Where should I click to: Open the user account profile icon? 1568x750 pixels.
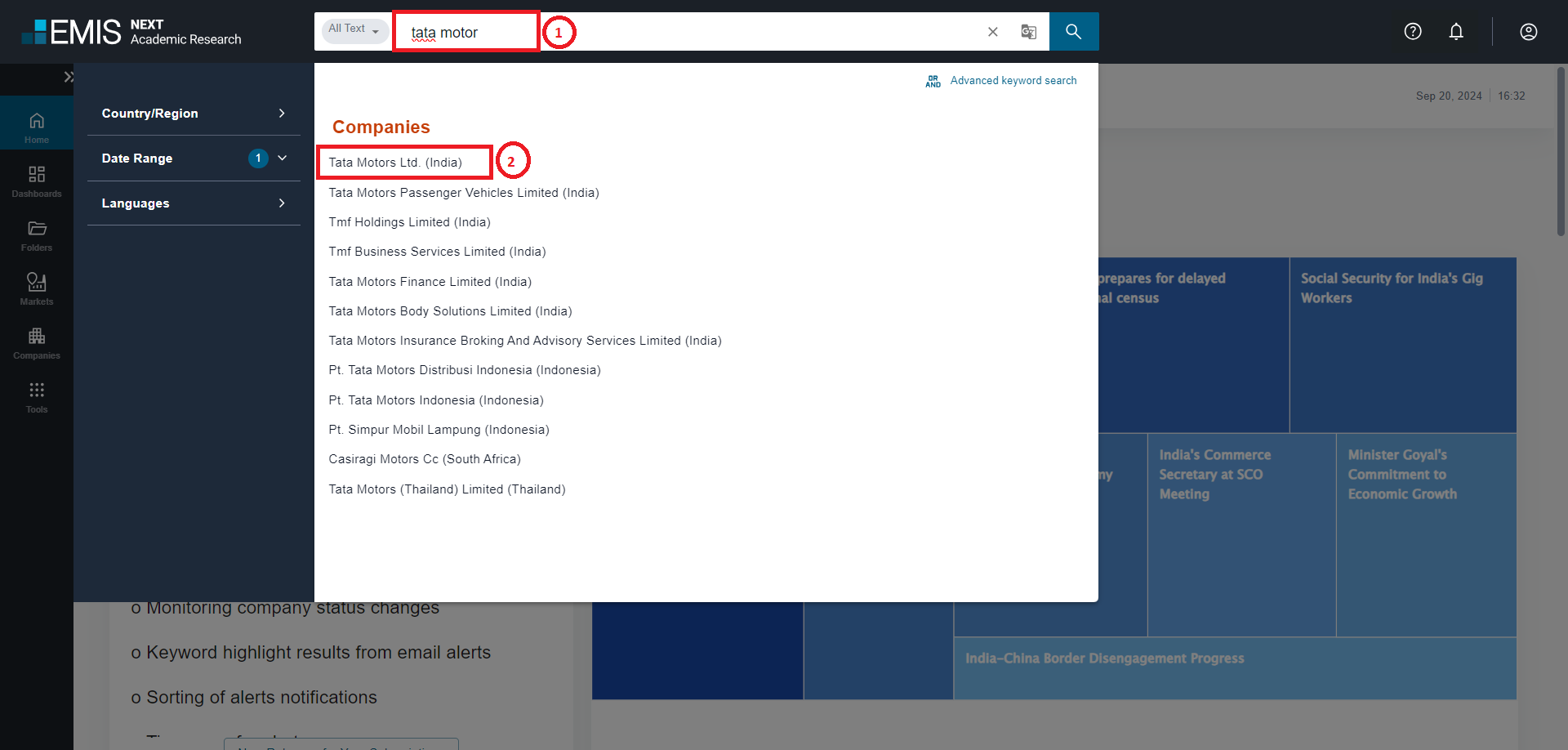(1529, 31)
